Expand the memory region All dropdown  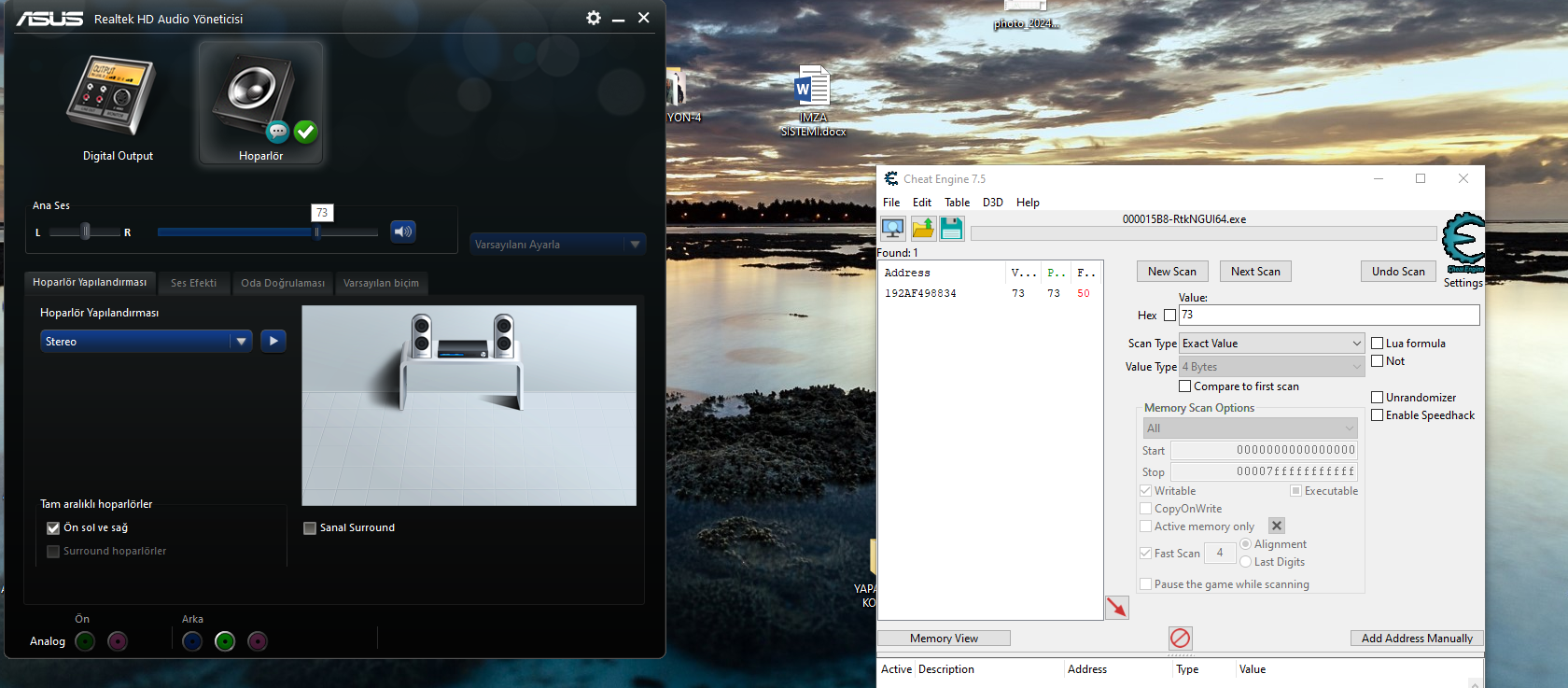(x=1251, y=428)
